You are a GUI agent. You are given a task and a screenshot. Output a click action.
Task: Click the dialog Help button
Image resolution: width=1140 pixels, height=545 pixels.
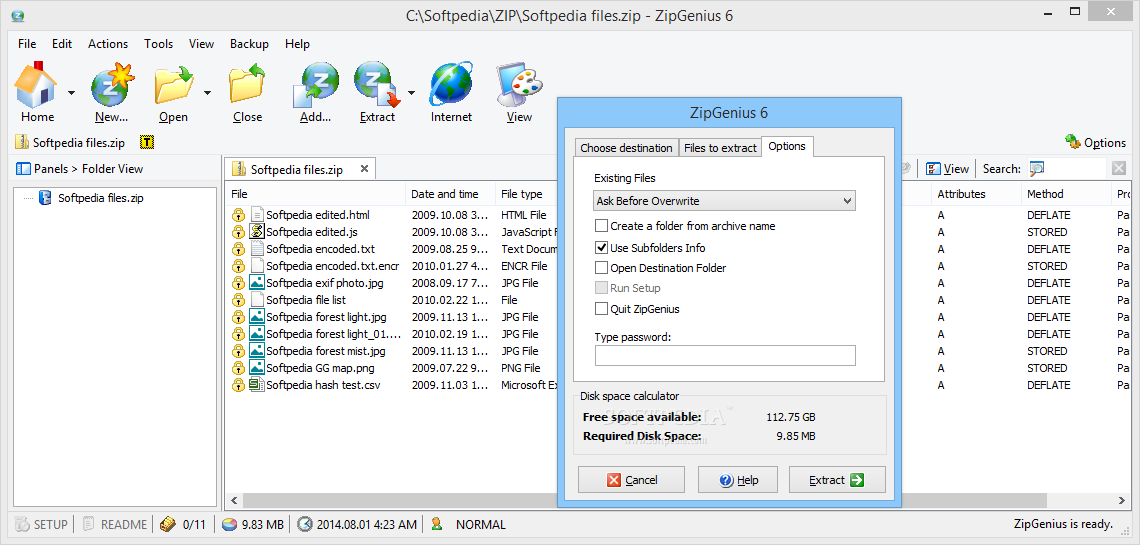point(738,480)
